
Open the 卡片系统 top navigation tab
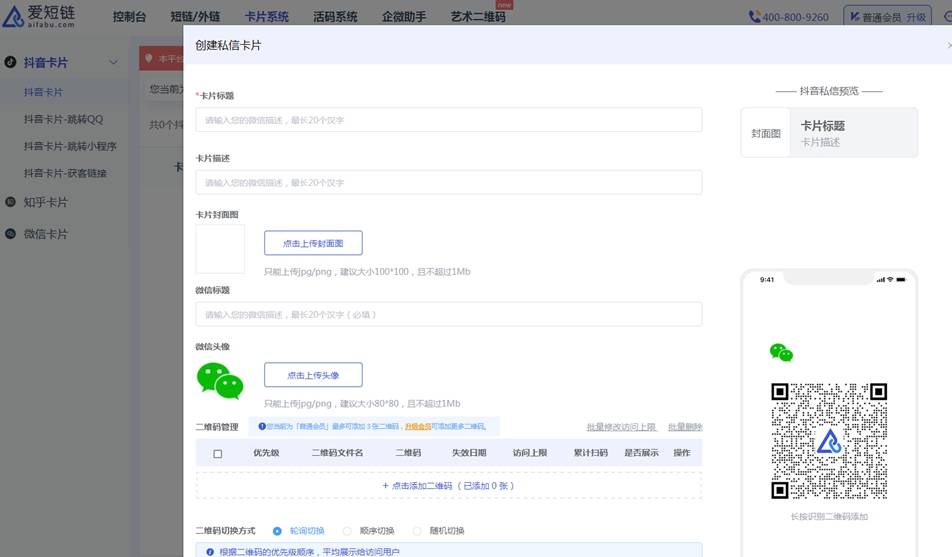[267, 17]
